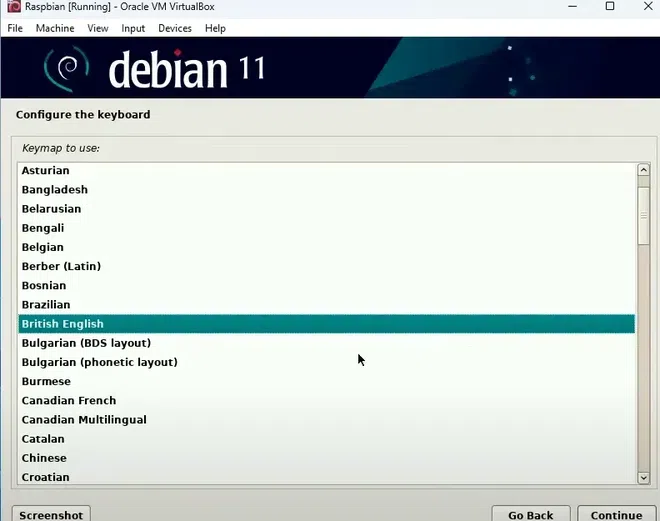Select Belarusian keymap
Screen dimensions: 660x521
pos(327,209)
